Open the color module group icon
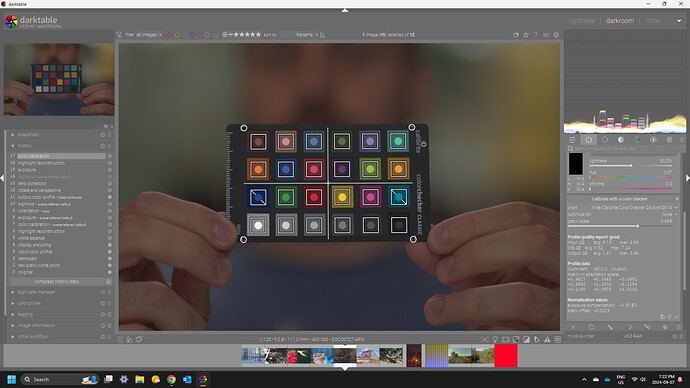The width and height of the screenshot is (690, 388). point(637,139)
